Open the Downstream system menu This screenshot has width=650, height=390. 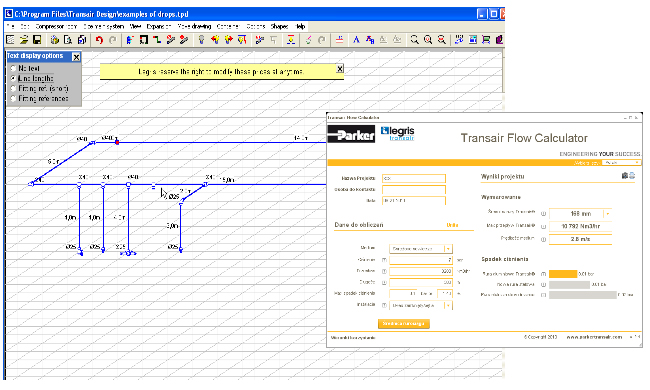point(103,26)
